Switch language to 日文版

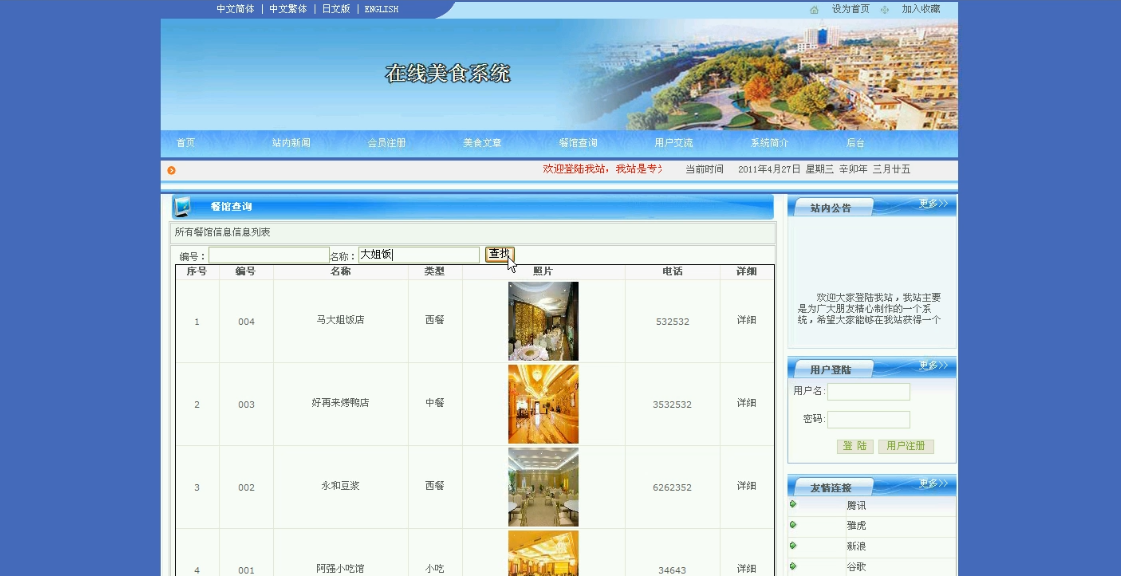click(x=336, y=9)
